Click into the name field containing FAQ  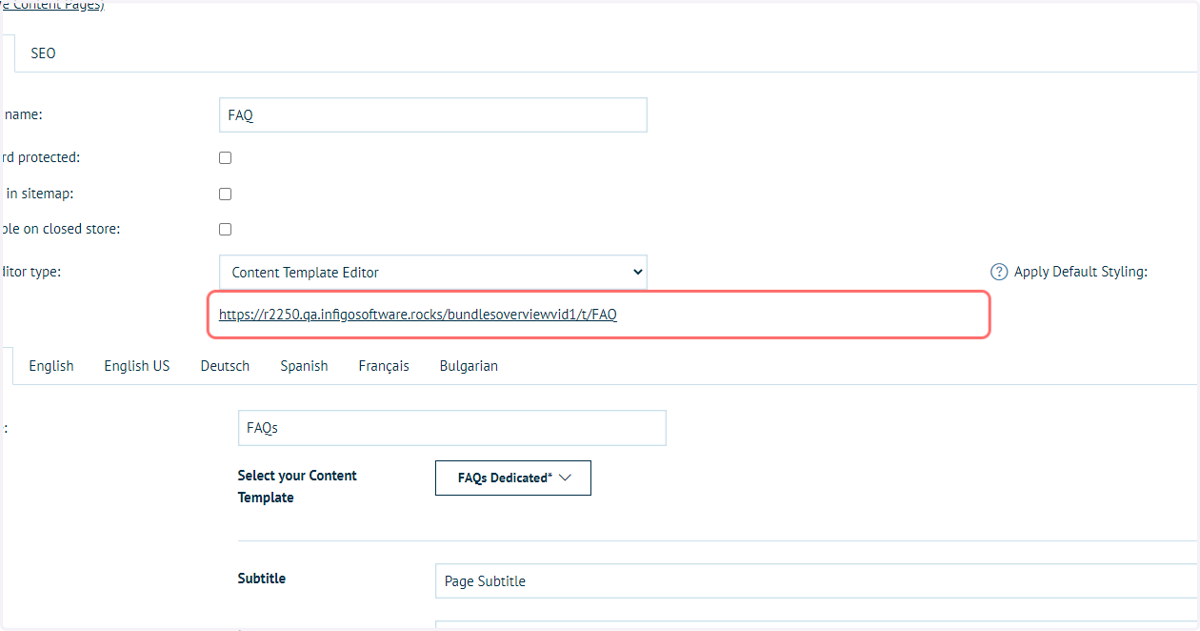pos(433,115)
